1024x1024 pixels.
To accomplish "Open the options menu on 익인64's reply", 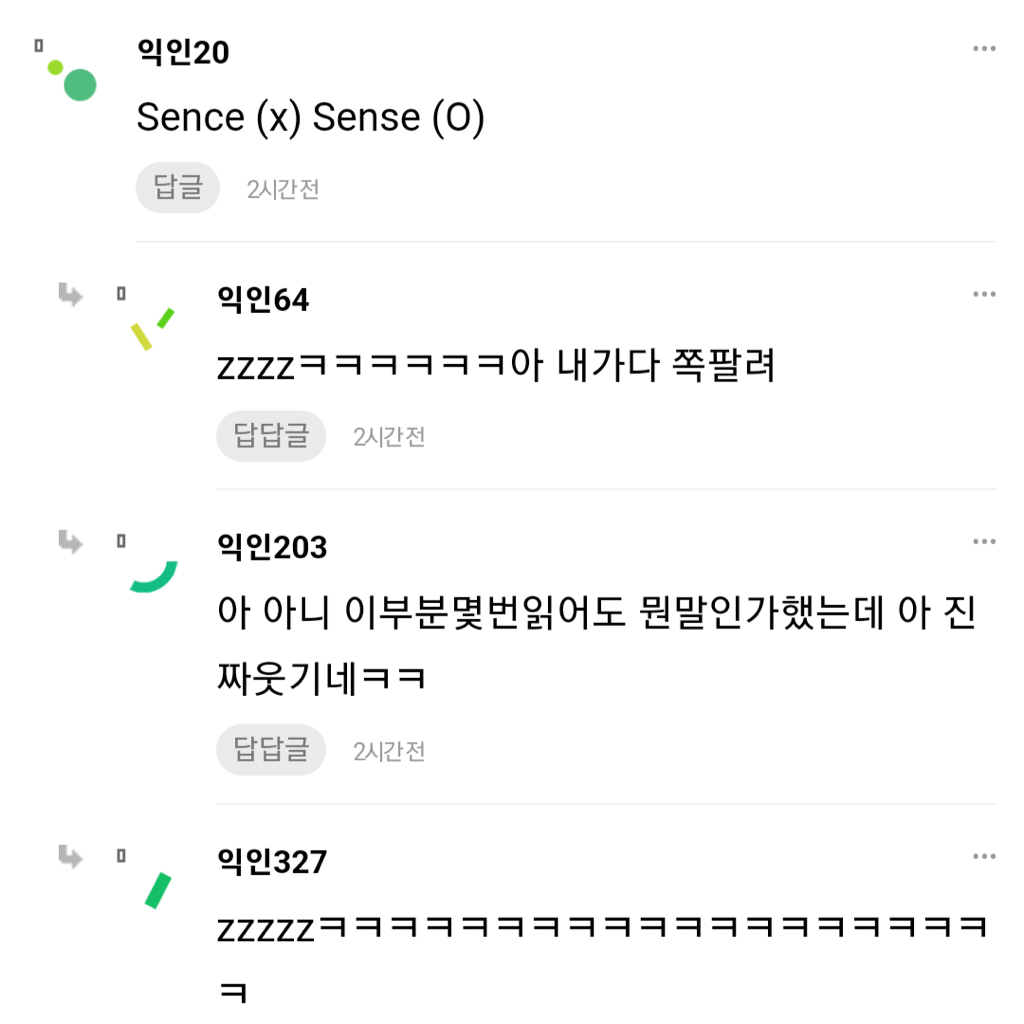I will point(984,293).
